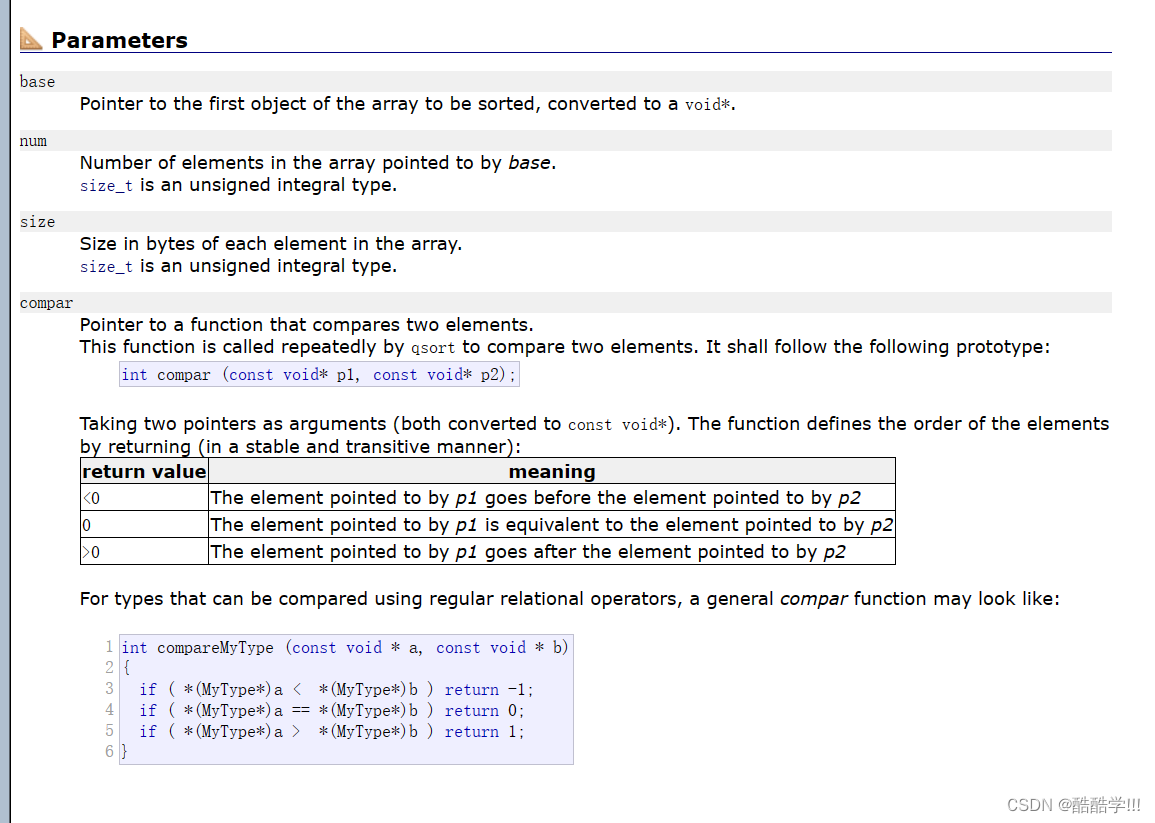The width and height of the screenshot is (1155, 823).
Task: Click the 'goes before' meaning cell
Action: click(552, 498)
